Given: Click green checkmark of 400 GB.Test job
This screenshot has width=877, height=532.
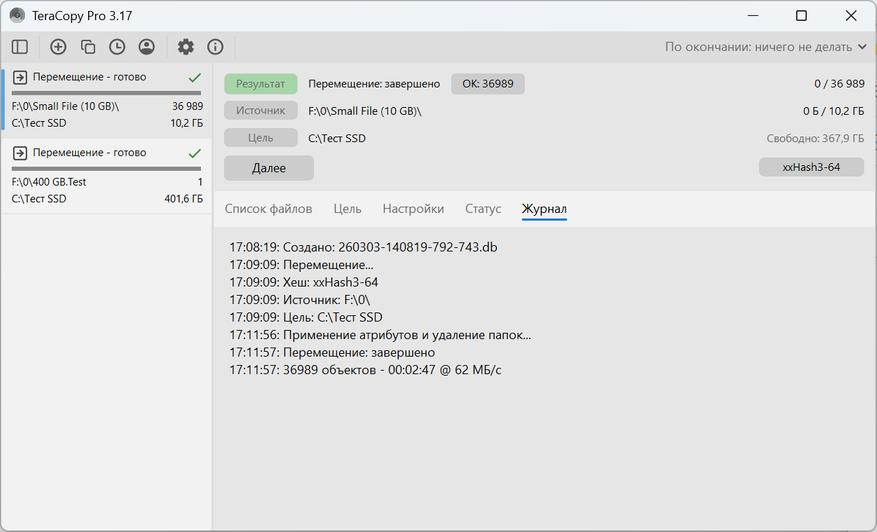Looking at the screenshot, I should click(195, 153).
